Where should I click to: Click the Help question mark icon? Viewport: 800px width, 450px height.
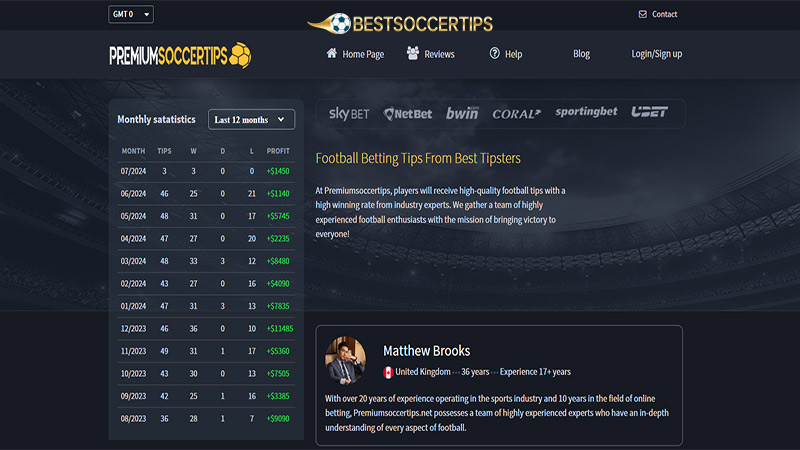pos(494,53)
